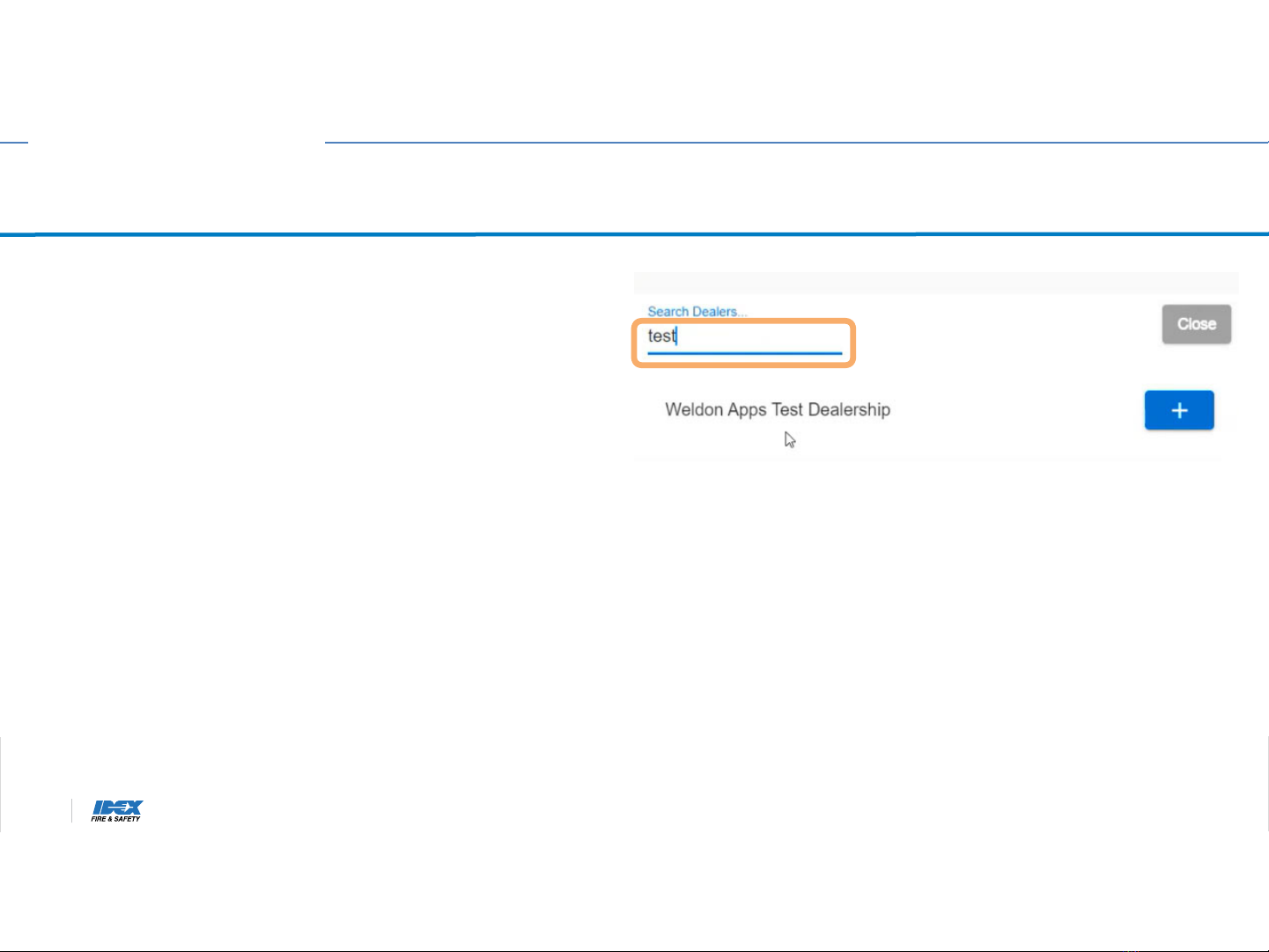
Task: Place cursor after "test" in search field
Action: [677, 336]
